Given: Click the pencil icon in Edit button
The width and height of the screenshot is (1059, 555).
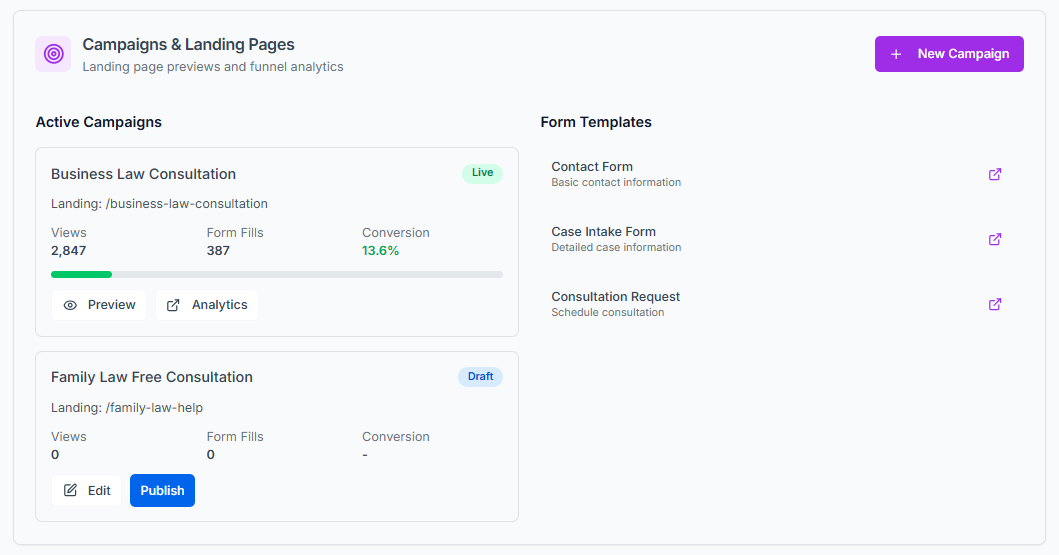Looking at the screenshot, I should point(70,490).
